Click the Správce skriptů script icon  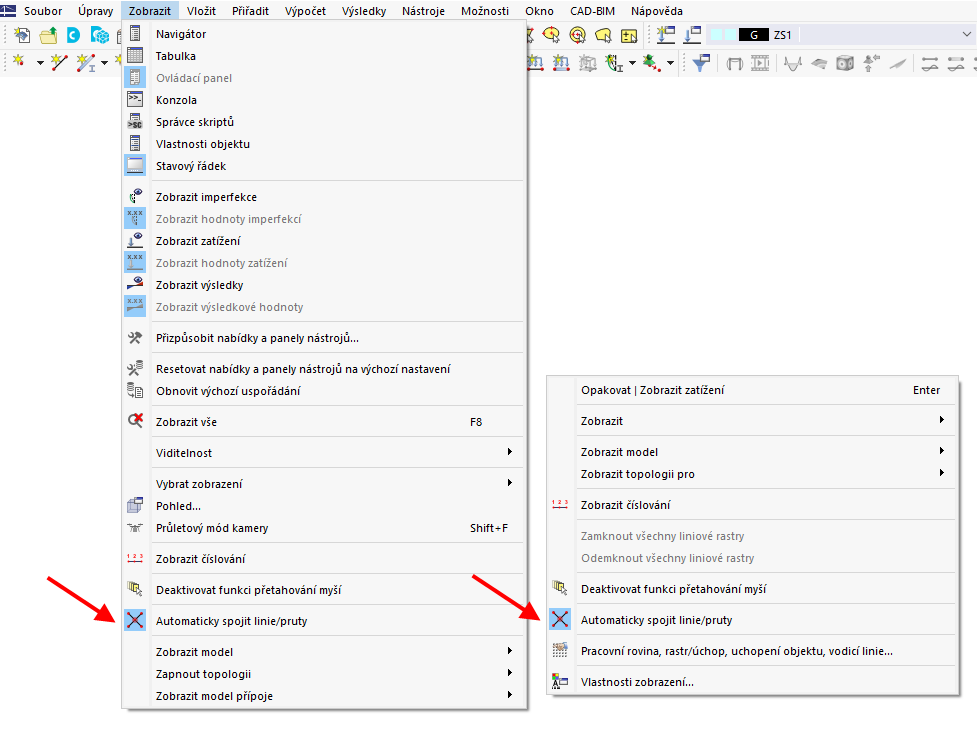pos(135,122)
